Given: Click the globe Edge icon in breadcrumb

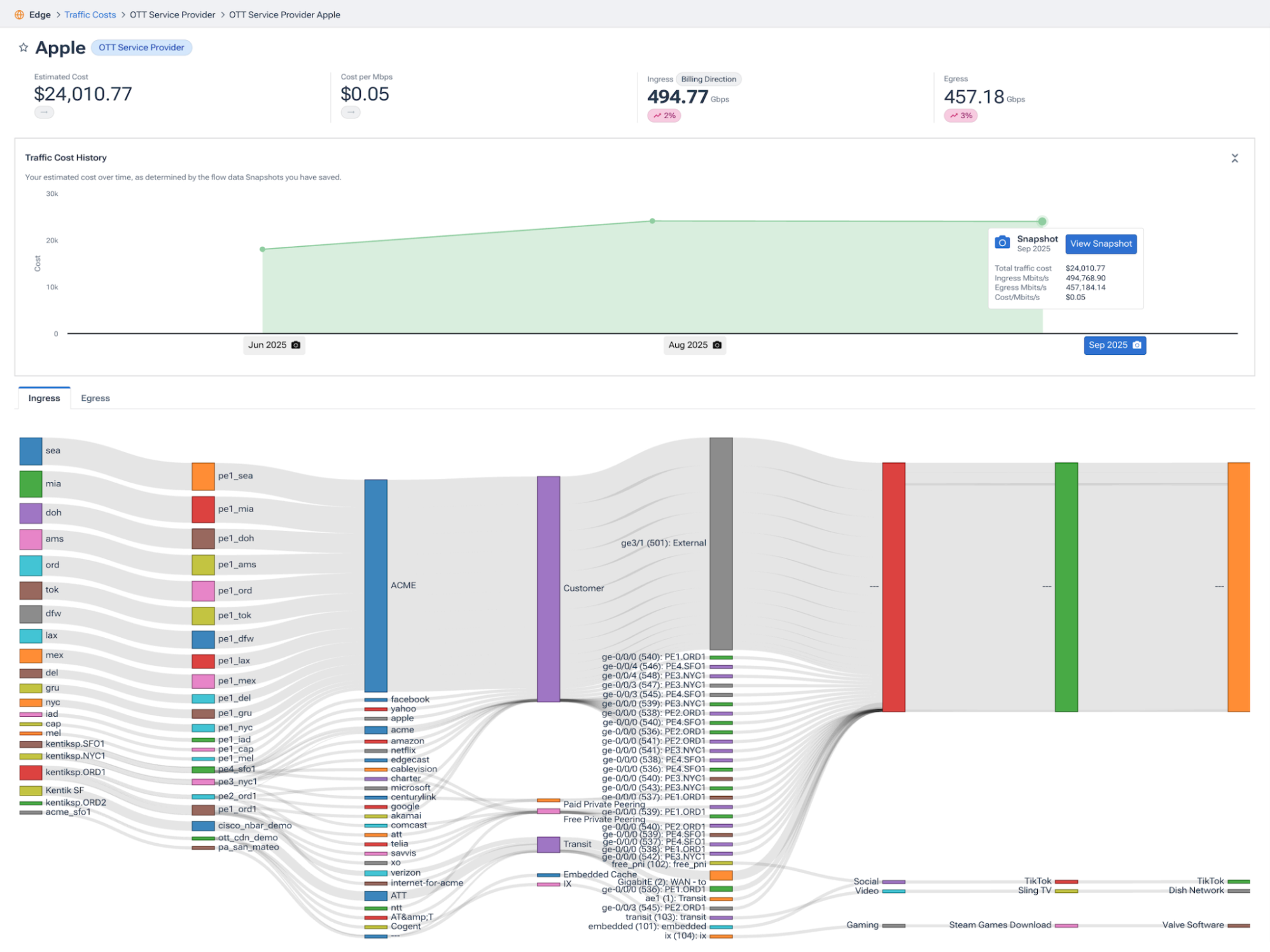Looking at the screenshot, I should tap(19, 15).
